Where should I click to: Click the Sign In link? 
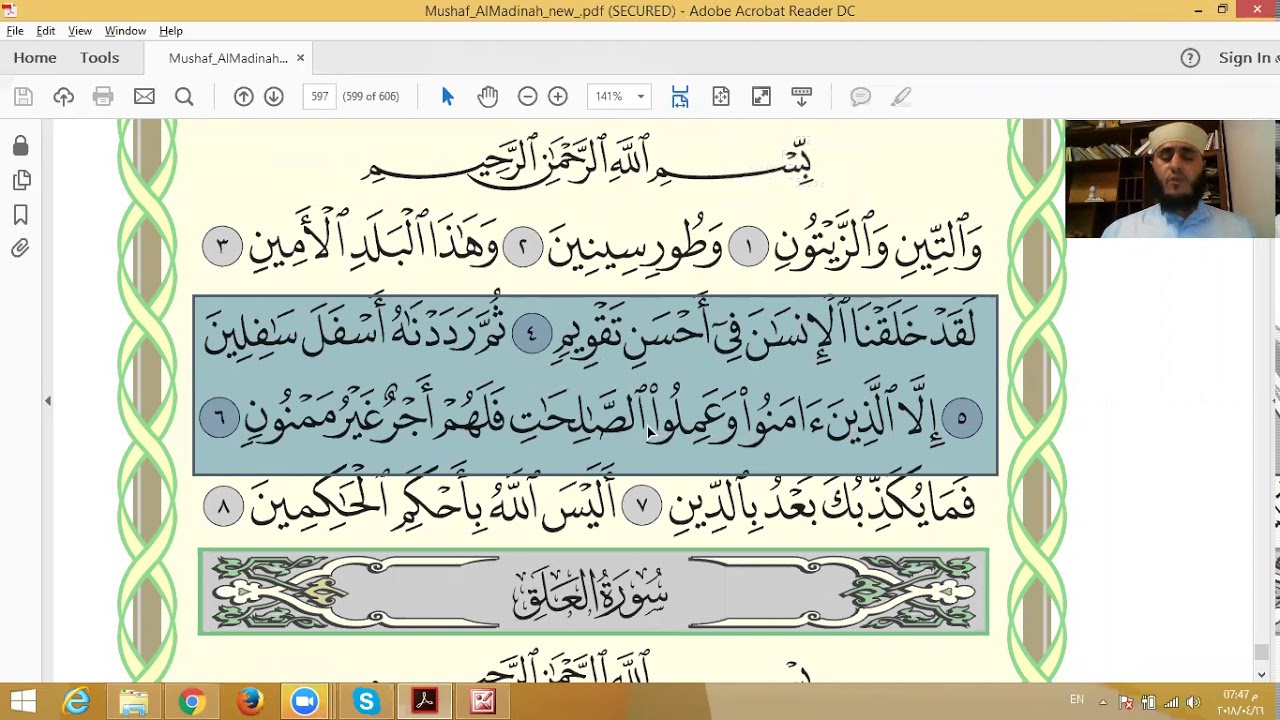click(x=1245, y=58)
